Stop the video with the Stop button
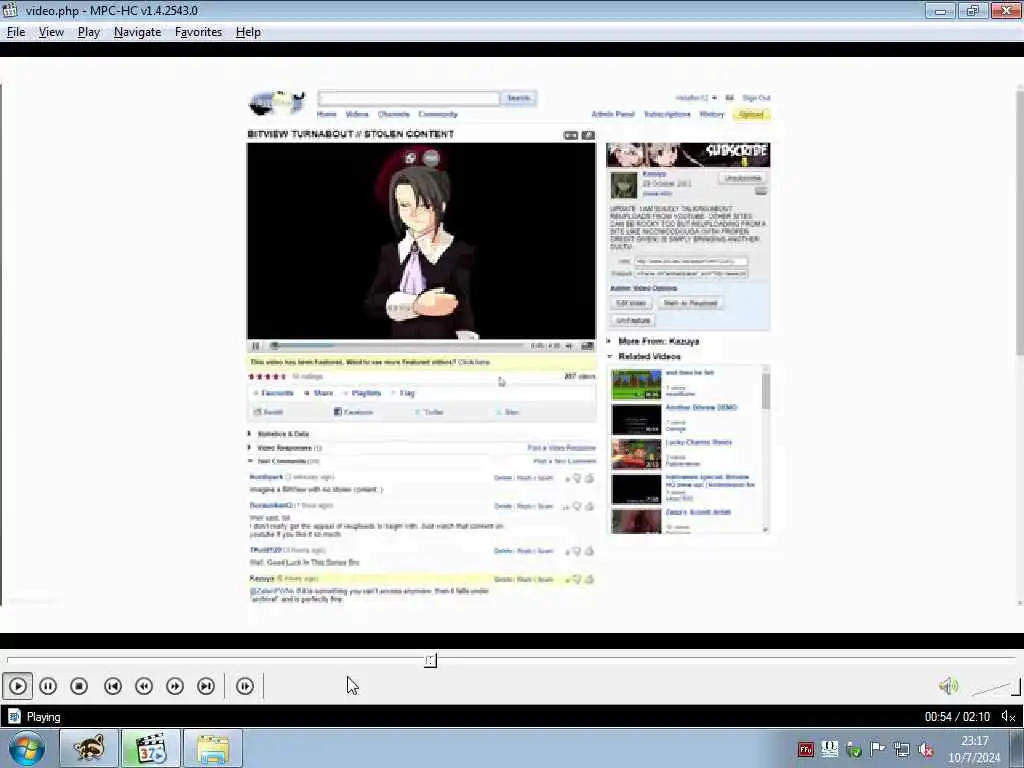The image size is (1024, 768). tap(79, 686)
